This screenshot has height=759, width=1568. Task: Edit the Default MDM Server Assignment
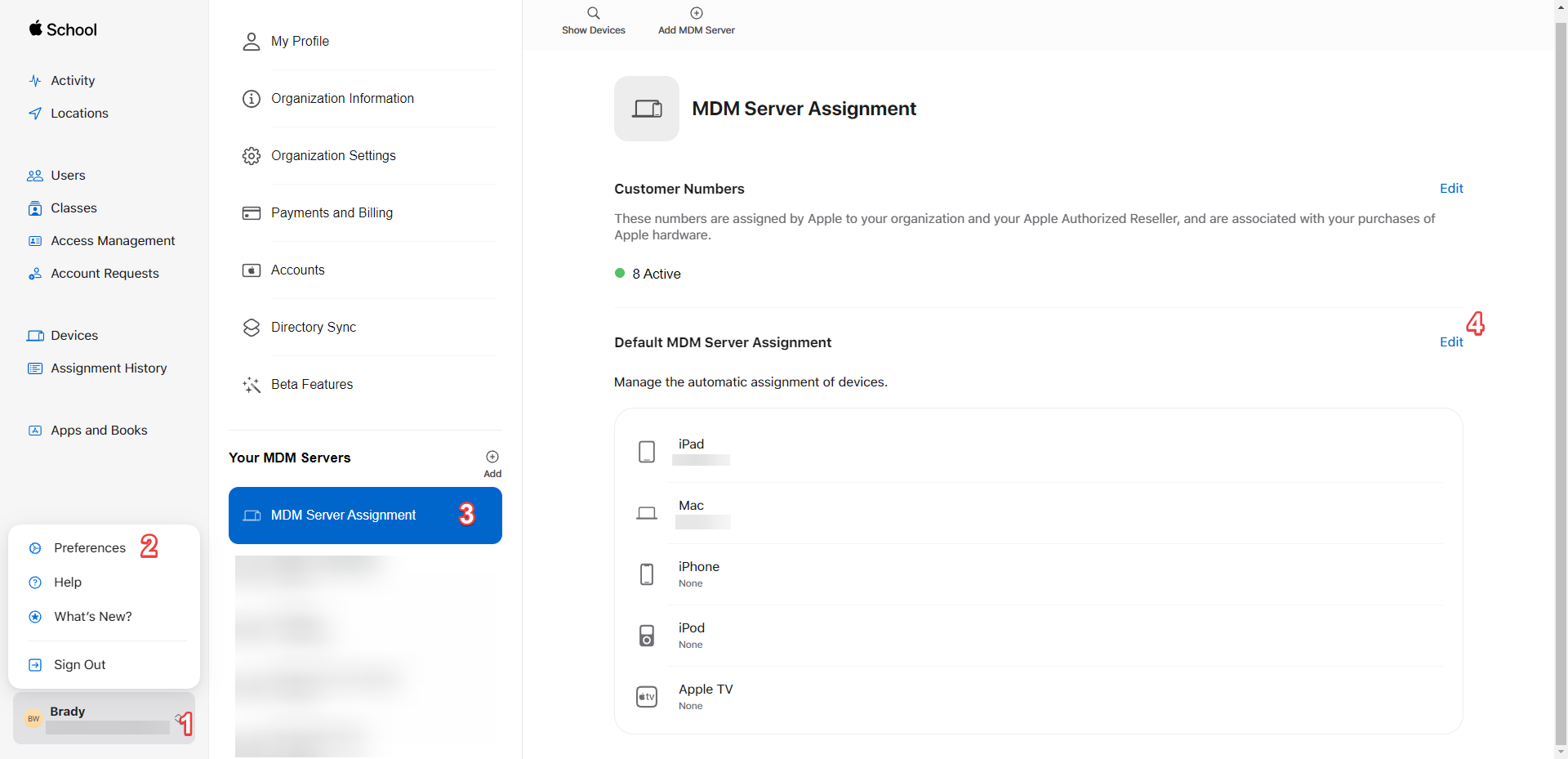(x=1452, y=342)
